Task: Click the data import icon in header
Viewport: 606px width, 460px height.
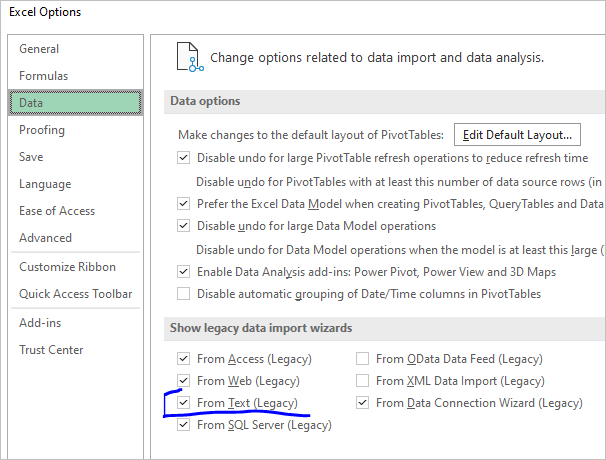Action: click(190, 56)
